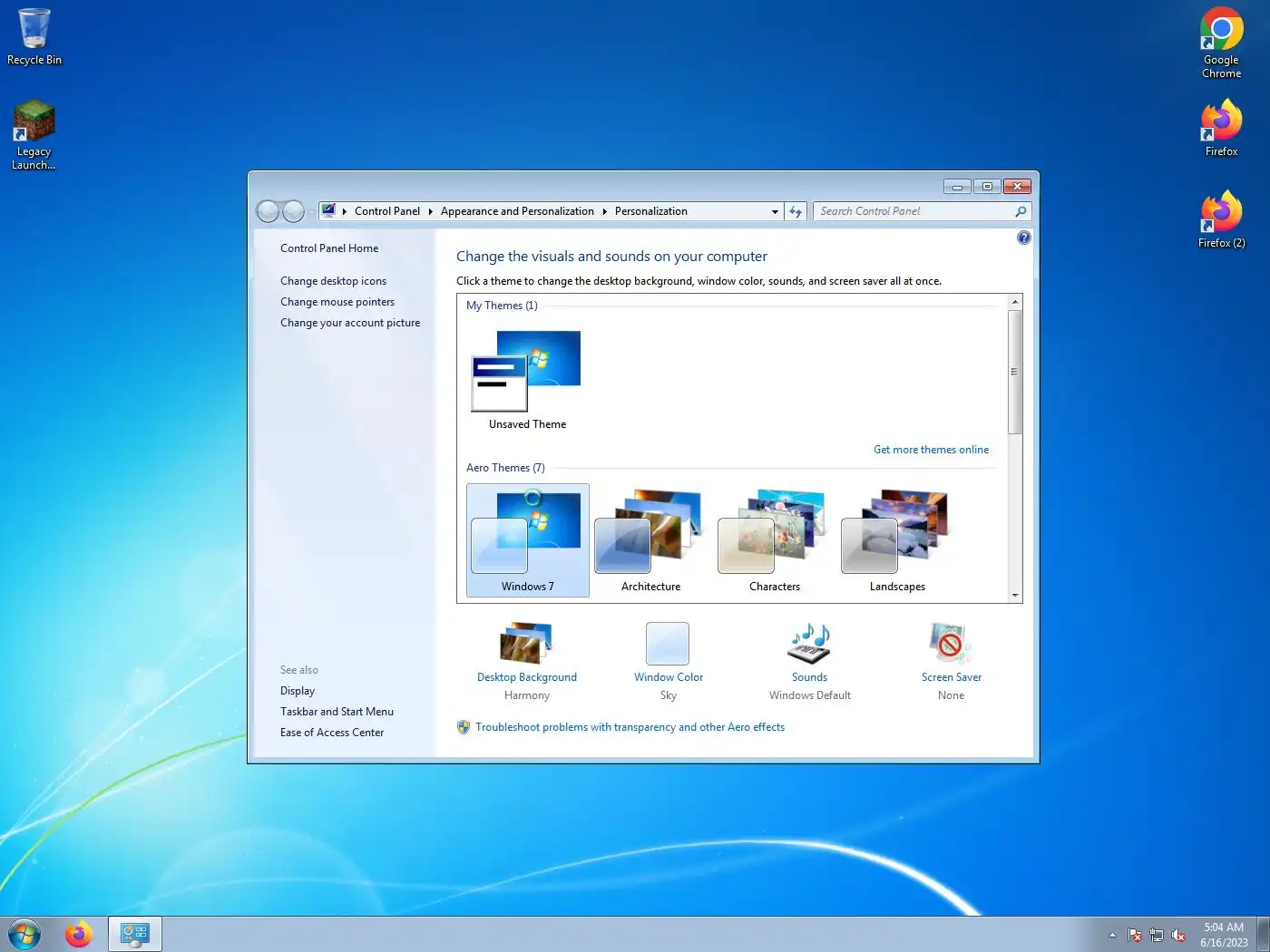Click Action Center flag tray icon

[1134, 935]
